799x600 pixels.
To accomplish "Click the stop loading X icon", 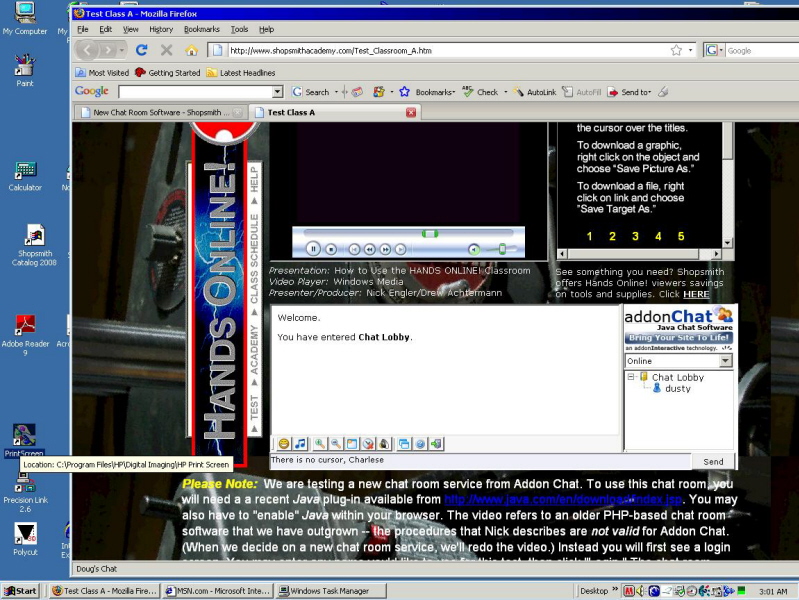I will (x=167, y=50).
